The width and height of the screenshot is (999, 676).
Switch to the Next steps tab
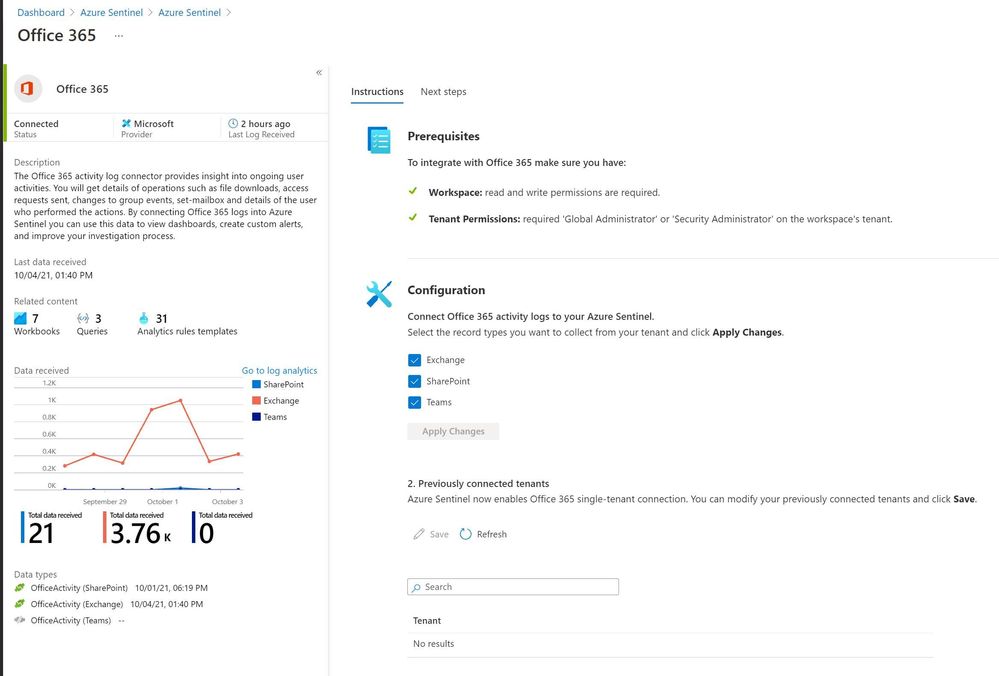pyautogui.click(x=443, y=92)
